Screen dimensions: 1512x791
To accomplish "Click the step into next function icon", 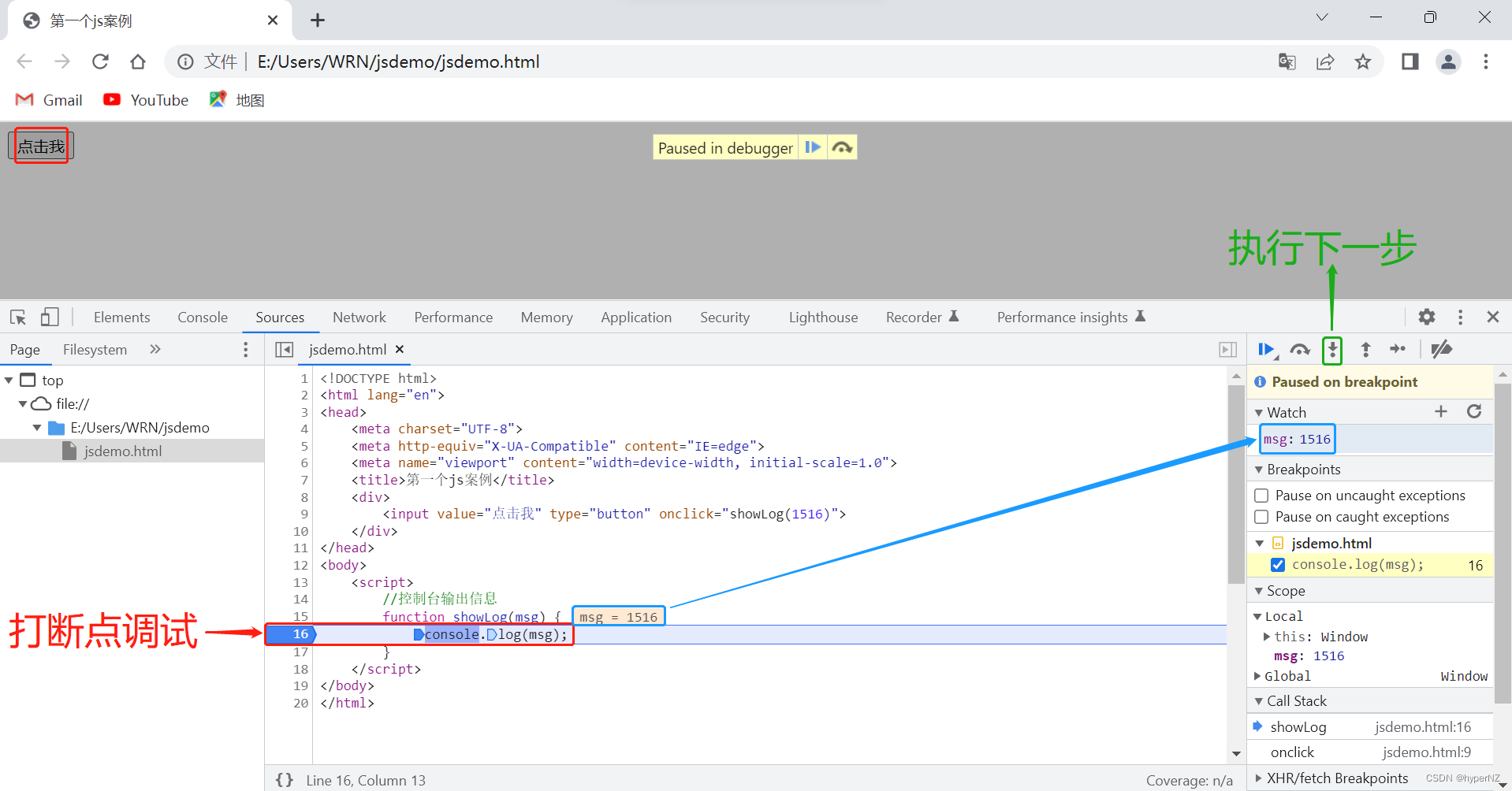I will click(x=1332, y=349).
